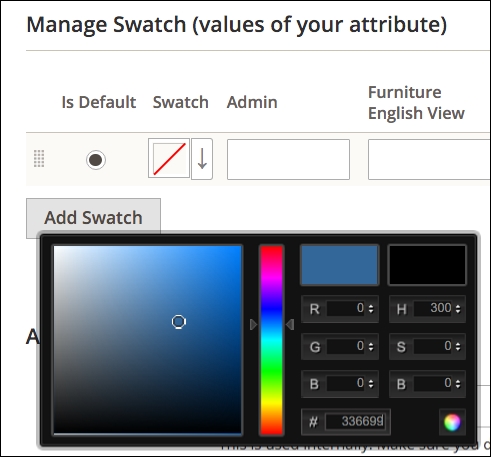The width and height of the screenshot is (491, 457).
Task: Click the RGB B value stepper arrows
Action: (371, 384)
